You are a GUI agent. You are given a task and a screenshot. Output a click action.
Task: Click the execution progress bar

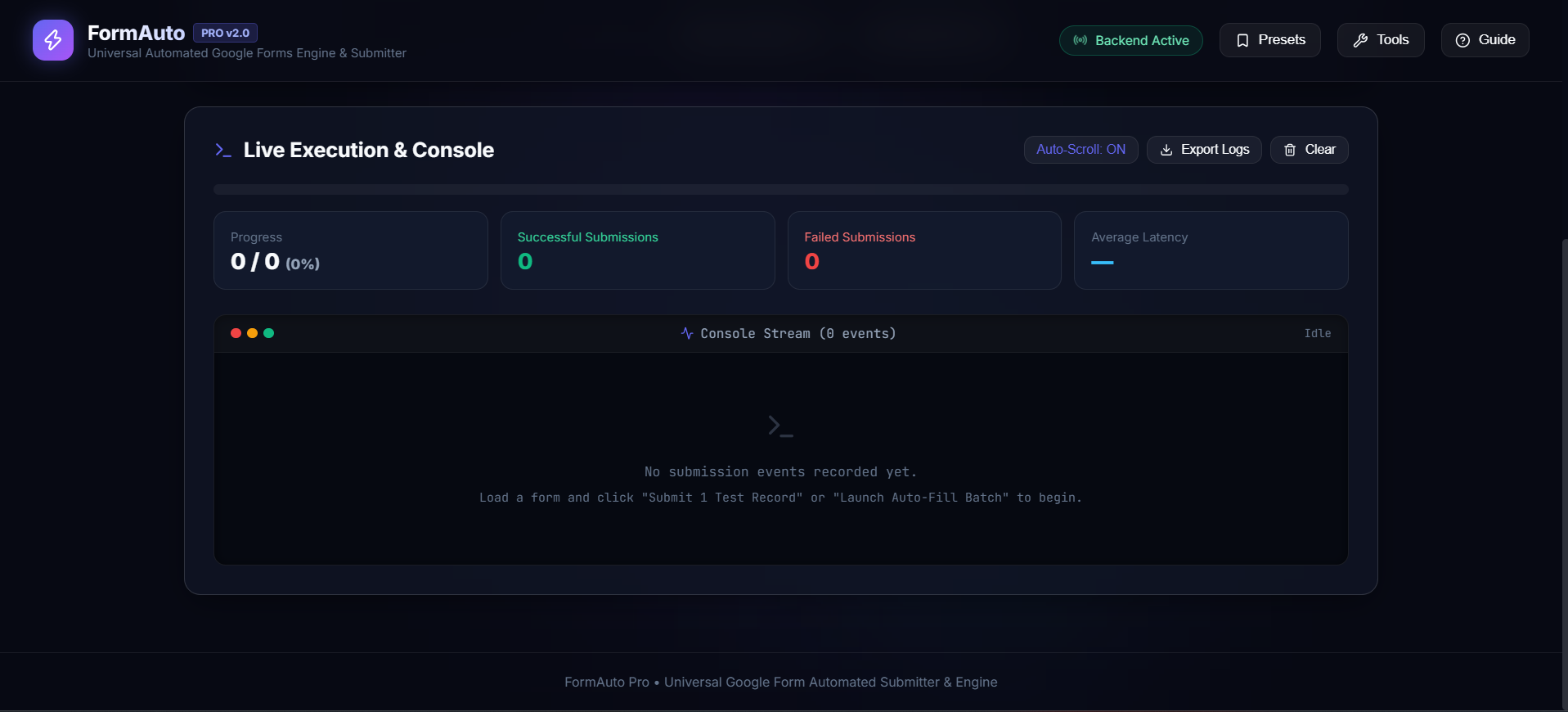tap(780, 189)
